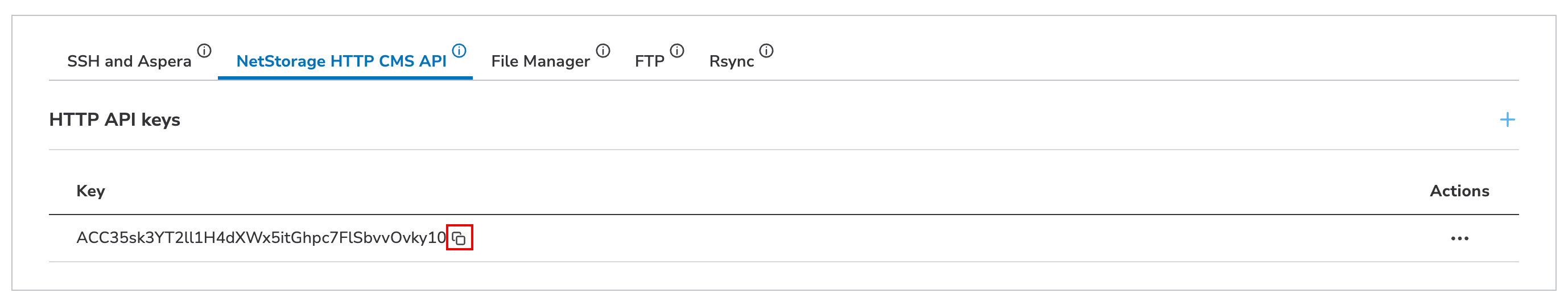Open the actions ellipsis menu for the key
Image resolution: width=1568 pixels, height=305 pixels.
[1459, 238]
